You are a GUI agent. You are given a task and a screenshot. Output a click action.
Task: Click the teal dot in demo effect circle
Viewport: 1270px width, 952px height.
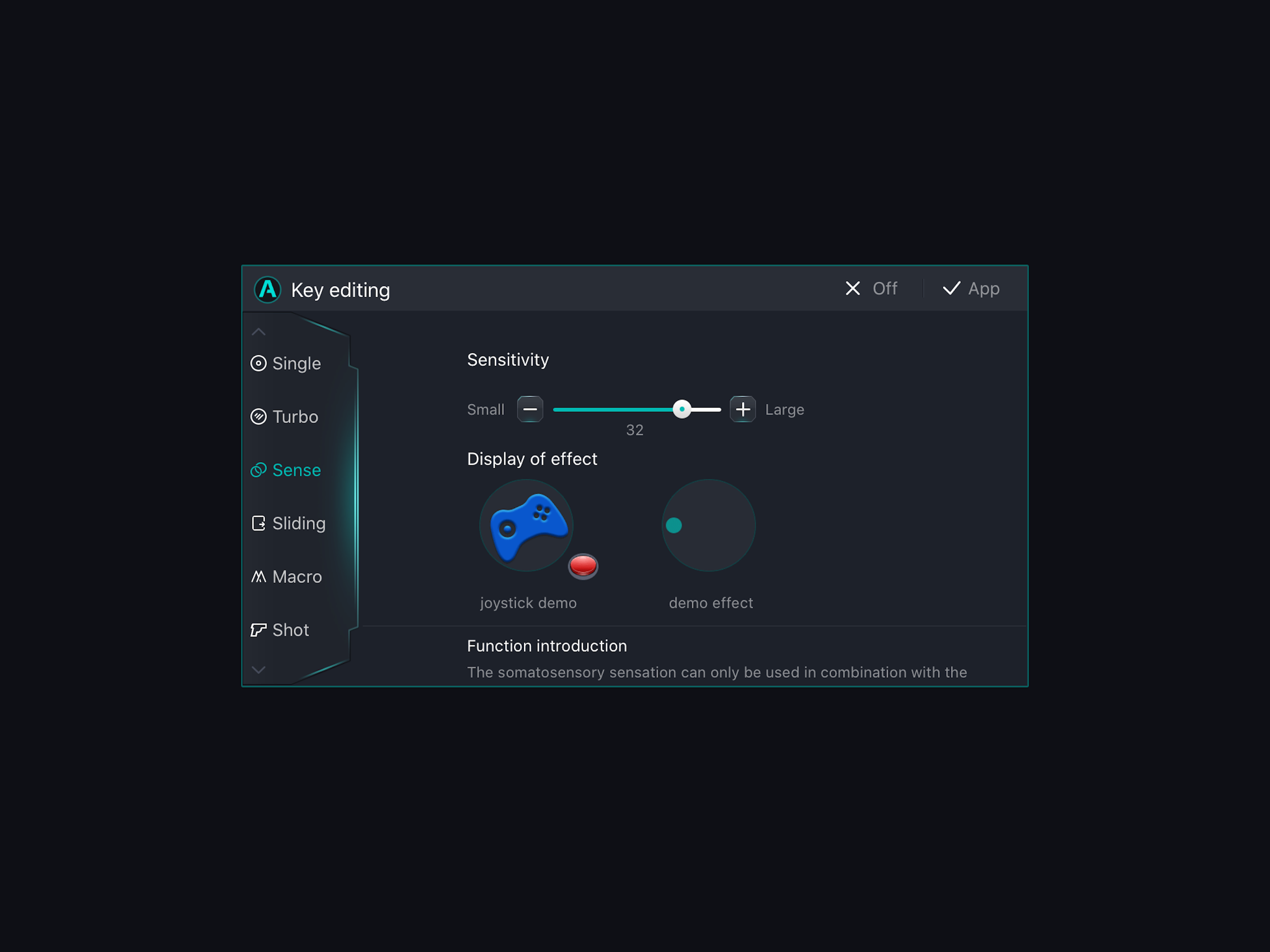[674, 525]
